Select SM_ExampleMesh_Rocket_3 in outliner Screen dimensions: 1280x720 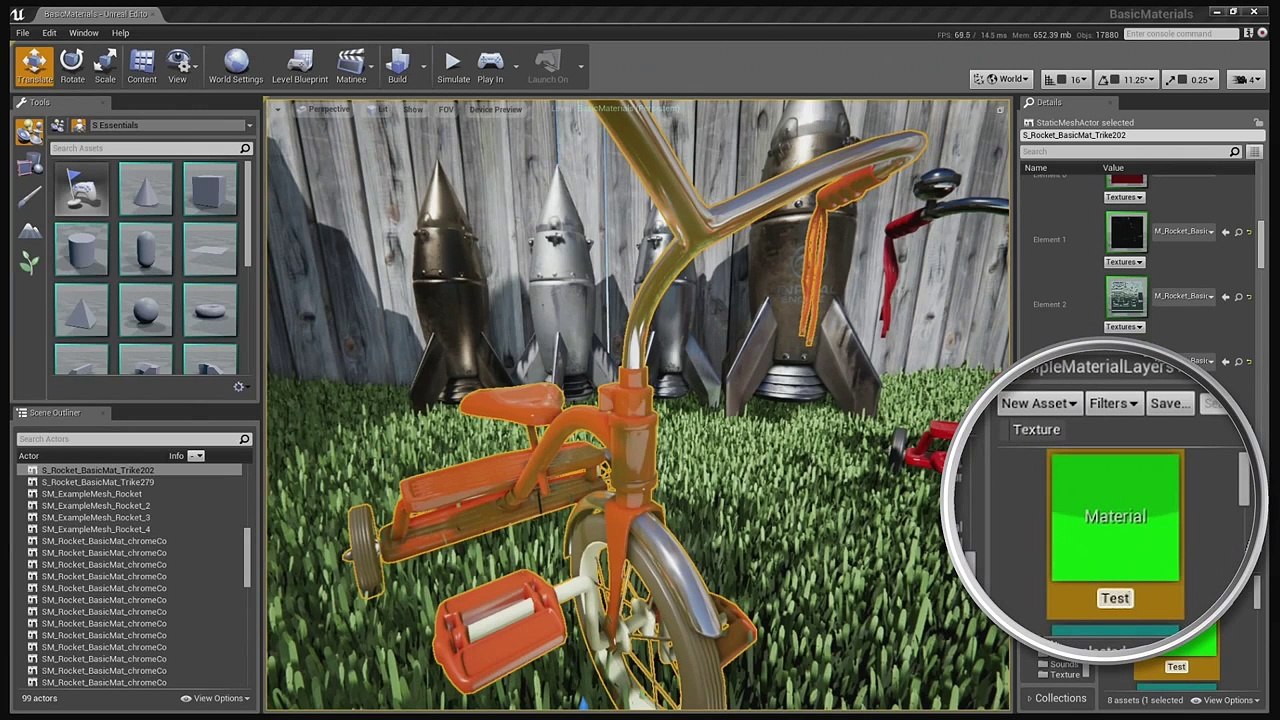(x=96, y=517)
